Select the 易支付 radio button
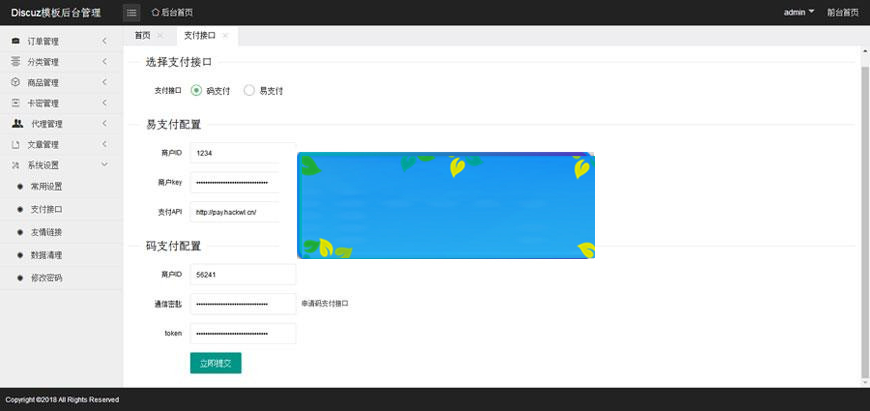 [249, 90]
